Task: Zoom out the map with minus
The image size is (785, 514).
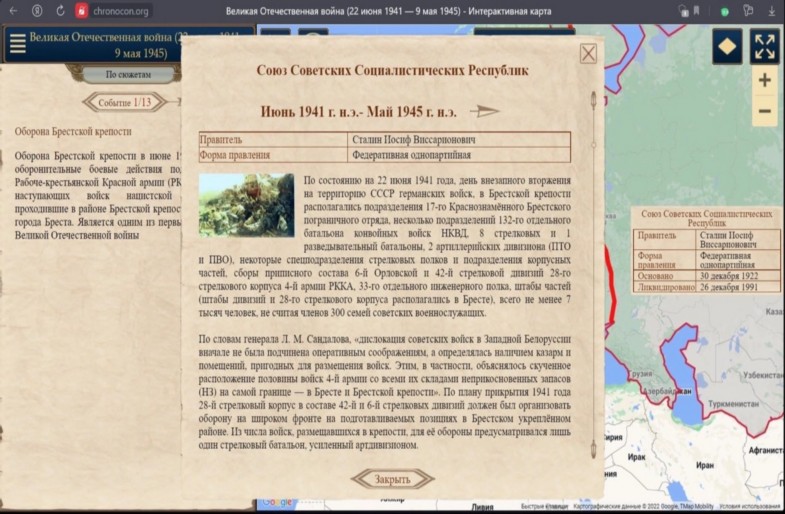Action: coord(765,111)
